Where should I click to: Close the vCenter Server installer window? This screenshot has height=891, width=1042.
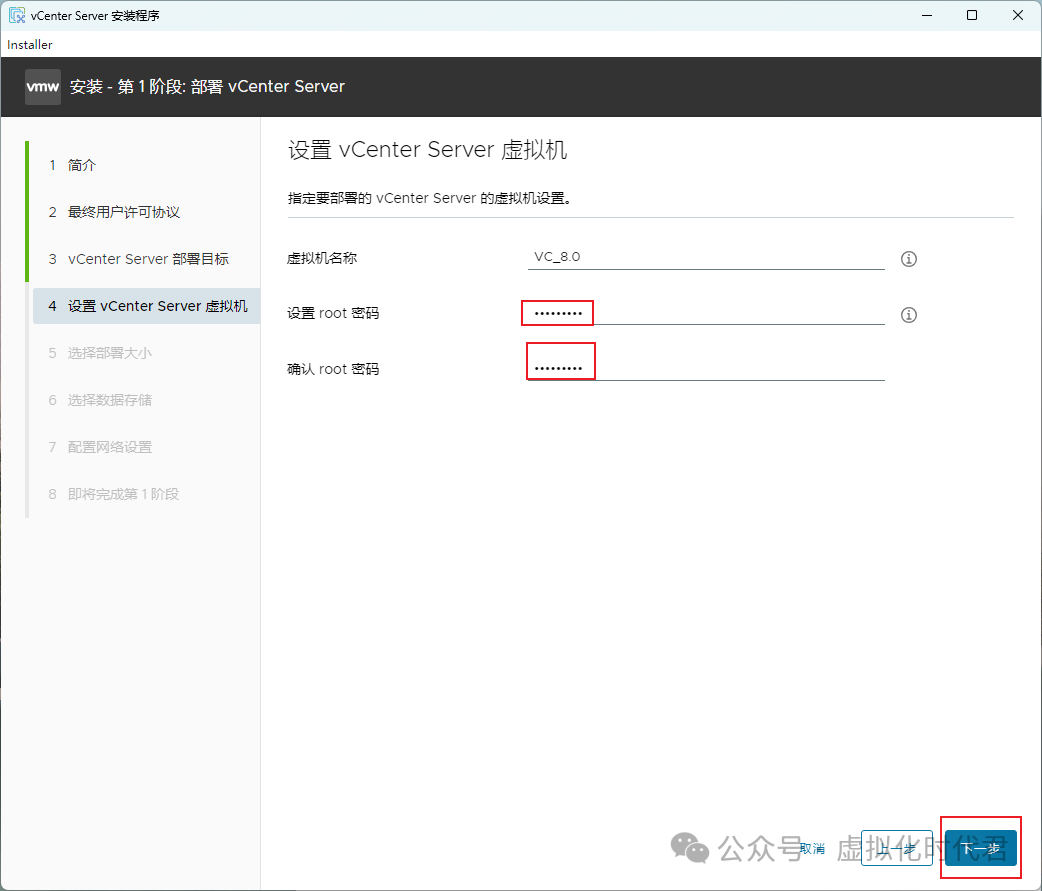[1017, 15]
